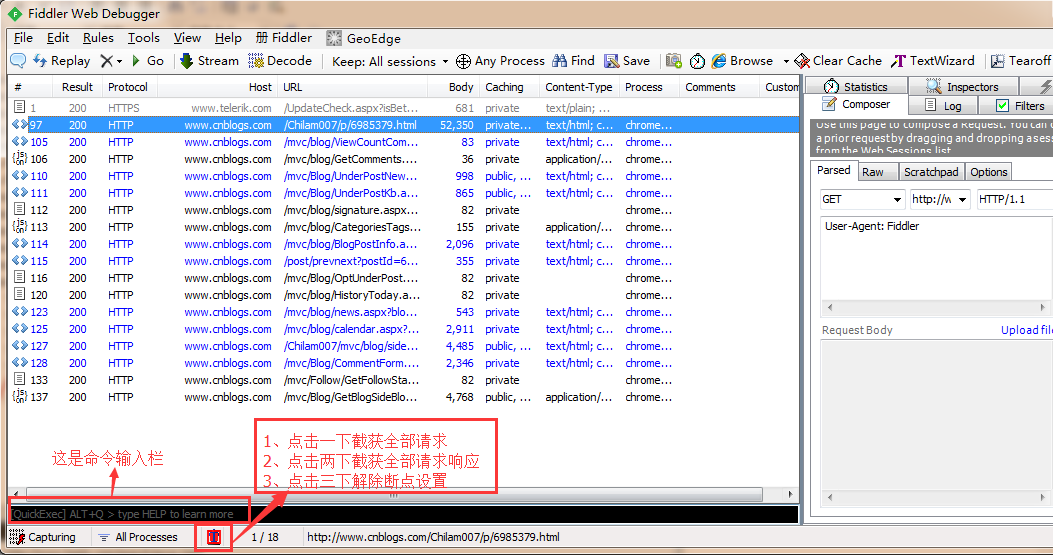The width and height of the screenshot is (1056, 555).
Task: Click the Any Process target icon
Action: (x=463, y=61)
